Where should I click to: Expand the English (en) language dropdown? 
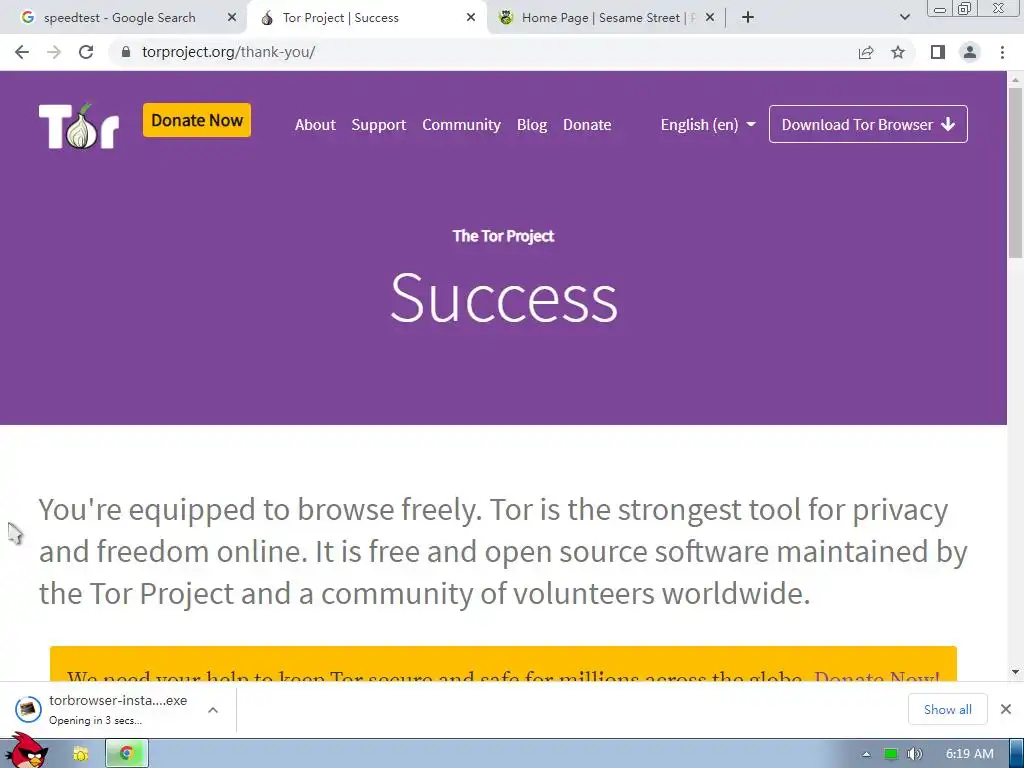[x=708, y=125]
